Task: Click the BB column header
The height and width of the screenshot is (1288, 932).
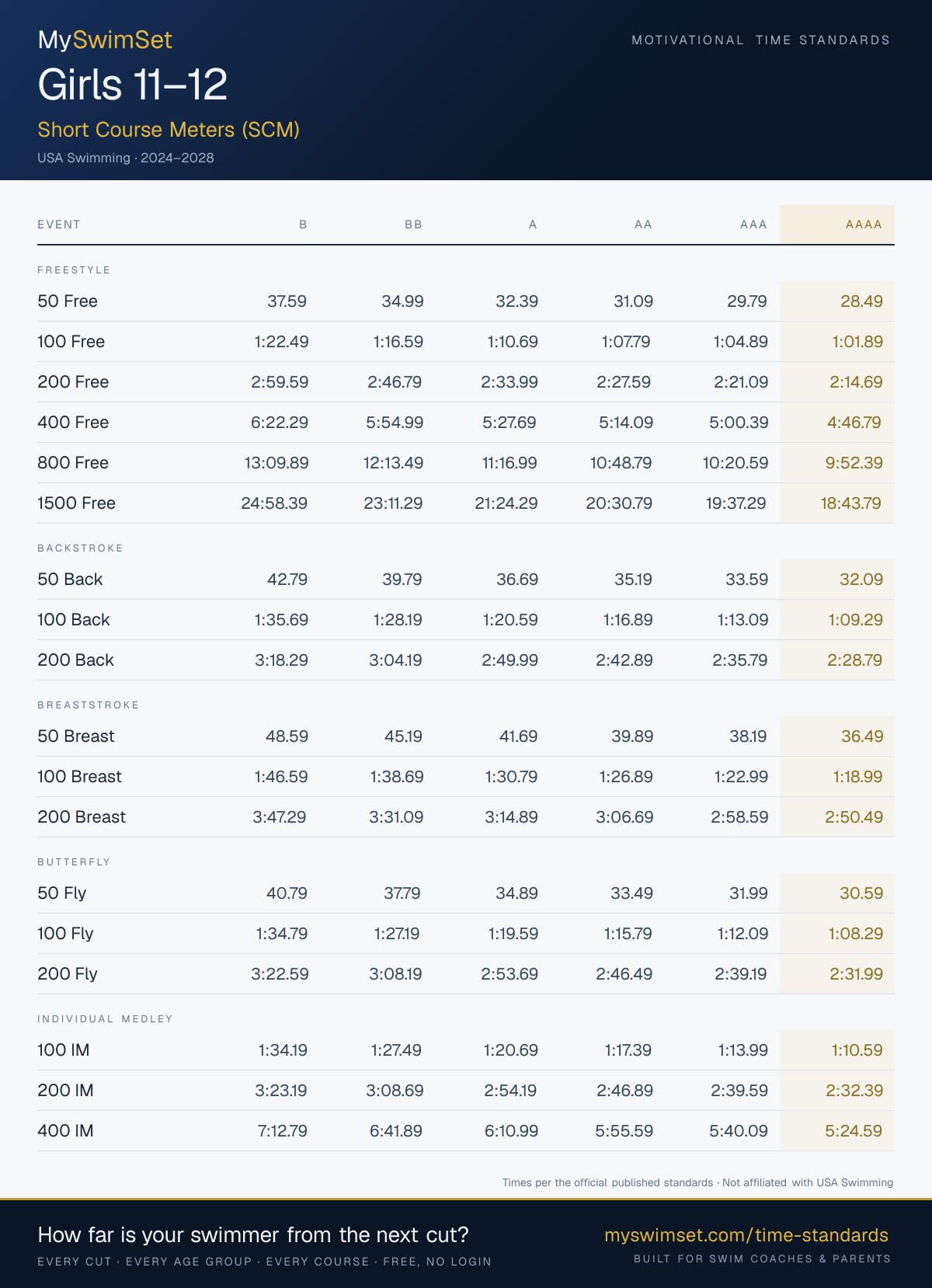Action: point(414,225)
